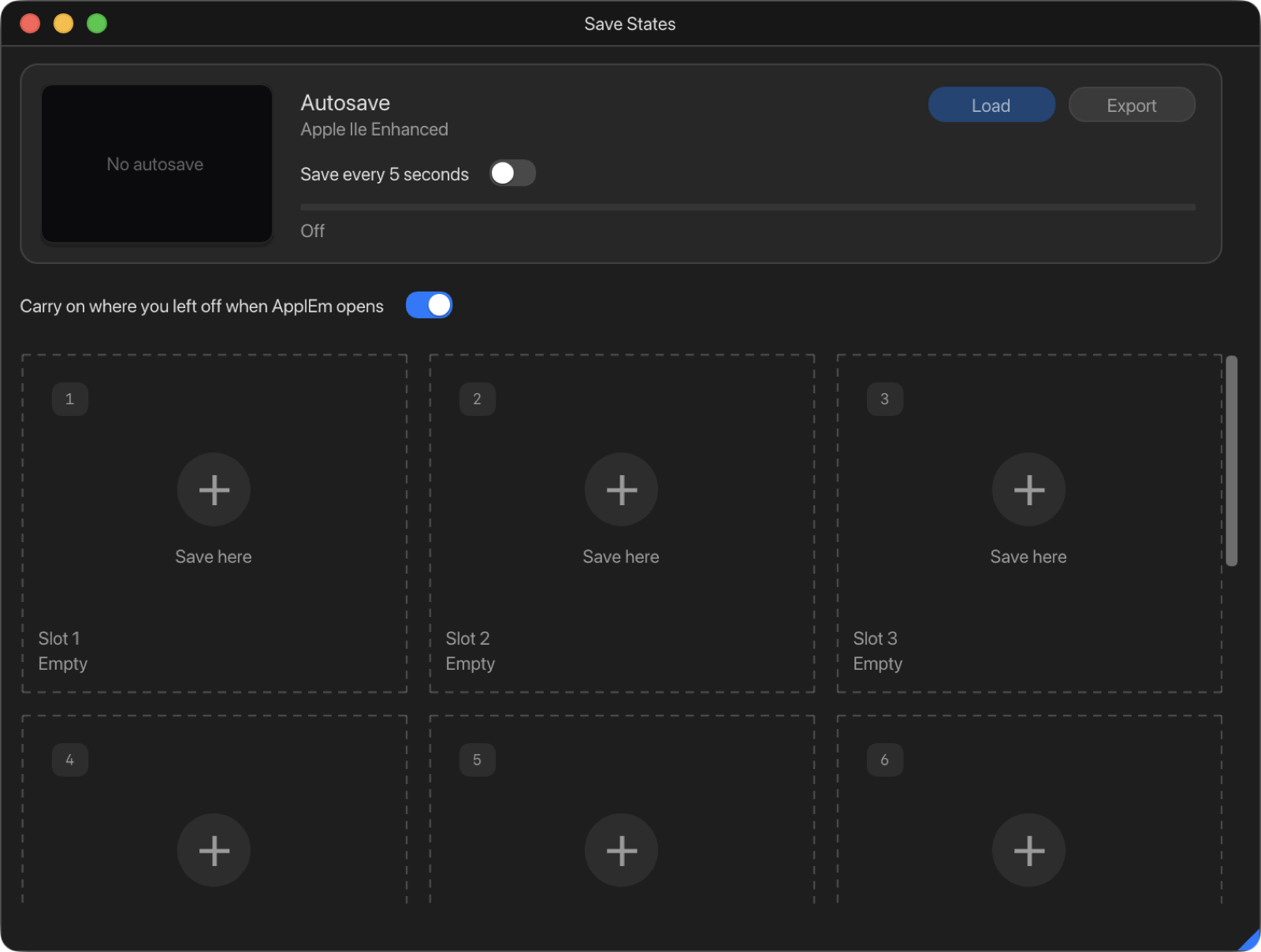
Task: Click the 'Autosave' heading
Action: pyautogui.click(x=345, y=102)
